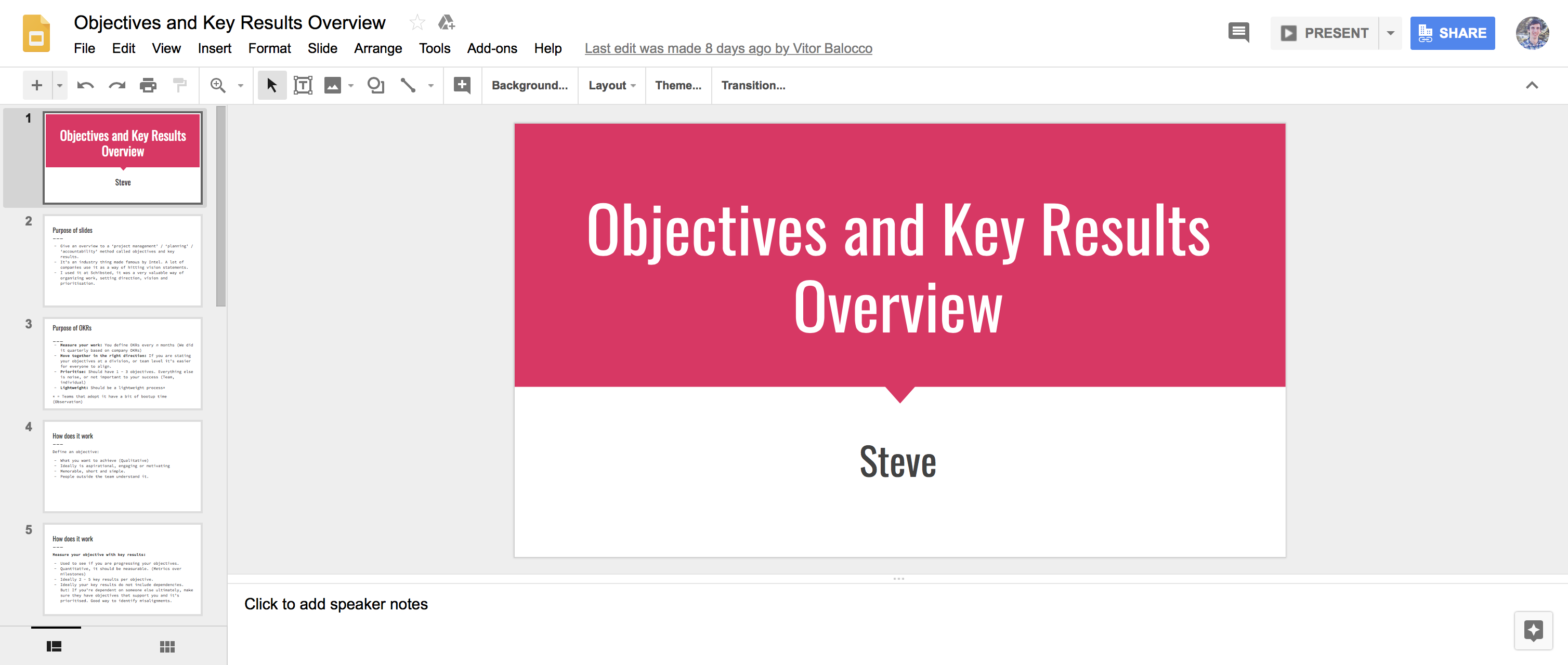The height and width of the screenshot is (665, 1568).
Task: Open the Insert menu
Action: click(x=213, y=48)
